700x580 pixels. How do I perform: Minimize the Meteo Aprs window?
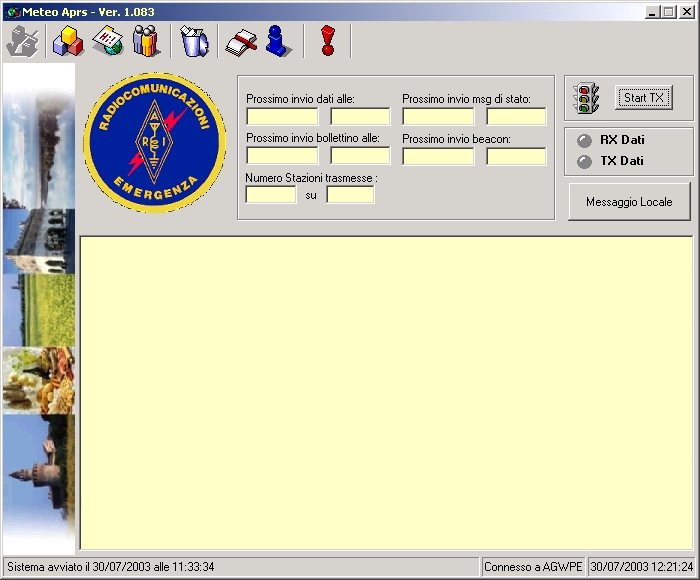[652, 12]
